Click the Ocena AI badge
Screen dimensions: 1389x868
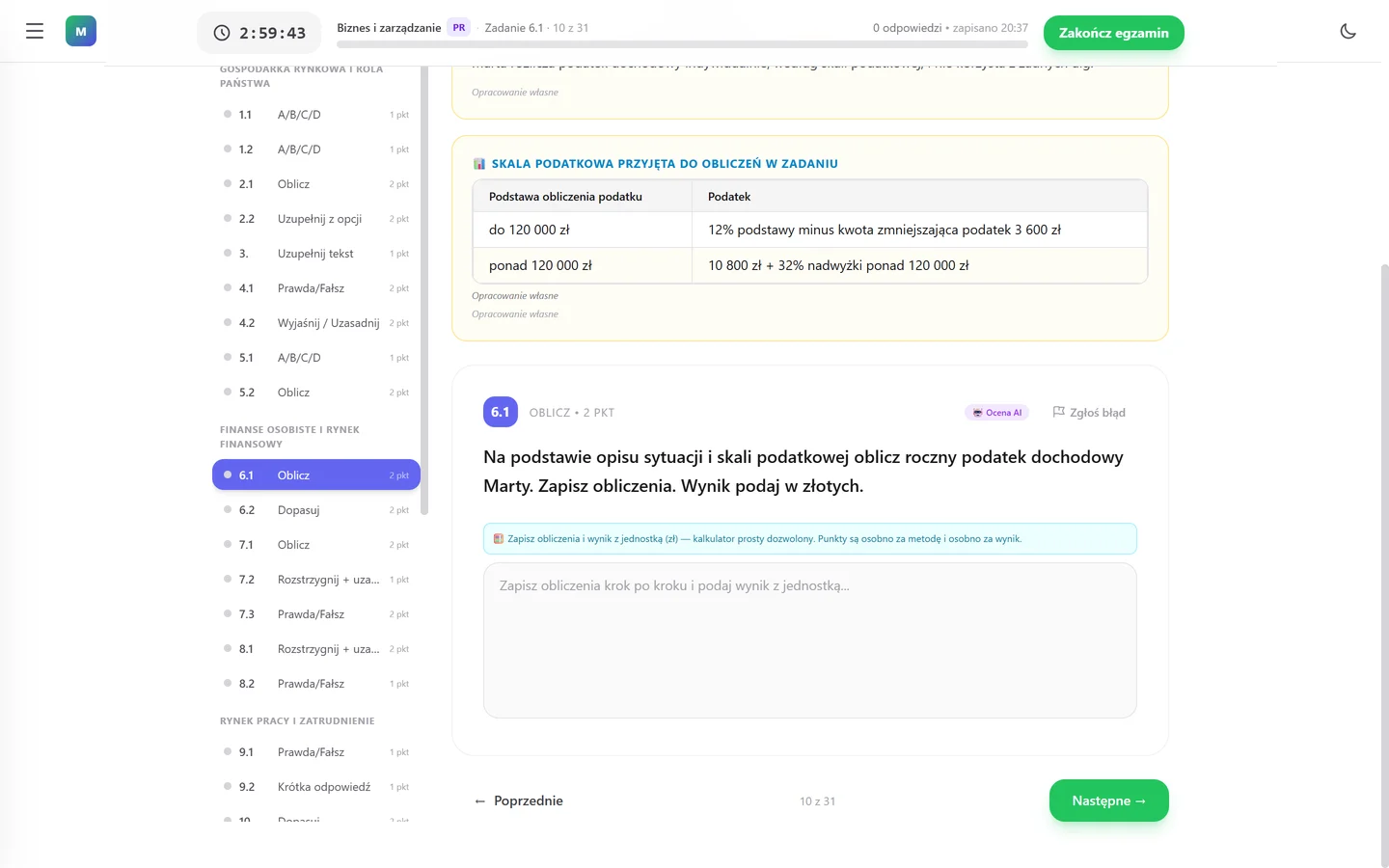point(997,413)
